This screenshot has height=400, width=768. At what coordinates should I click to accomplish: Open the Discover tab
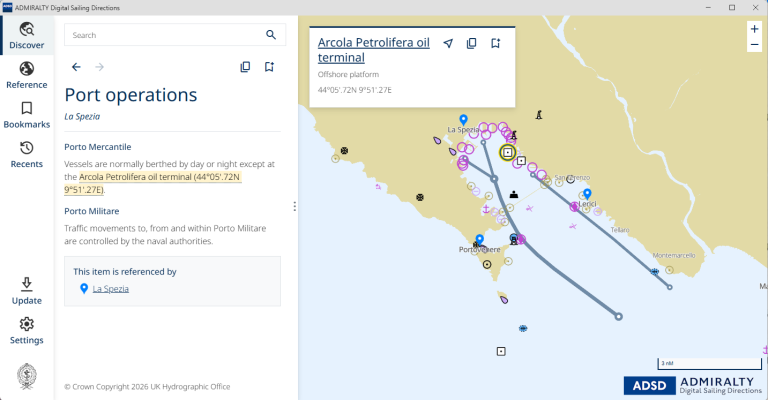[x=27, y=36]
